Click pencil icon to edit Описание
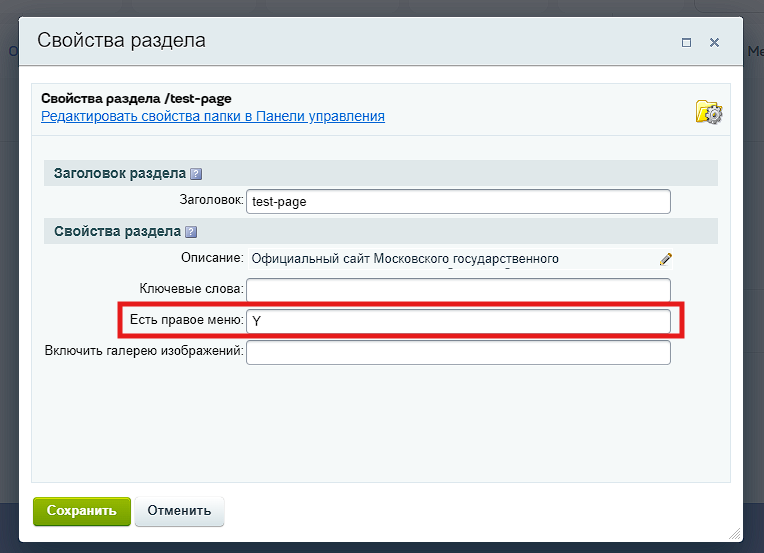The image size is (764, 553). click(666, 259)
